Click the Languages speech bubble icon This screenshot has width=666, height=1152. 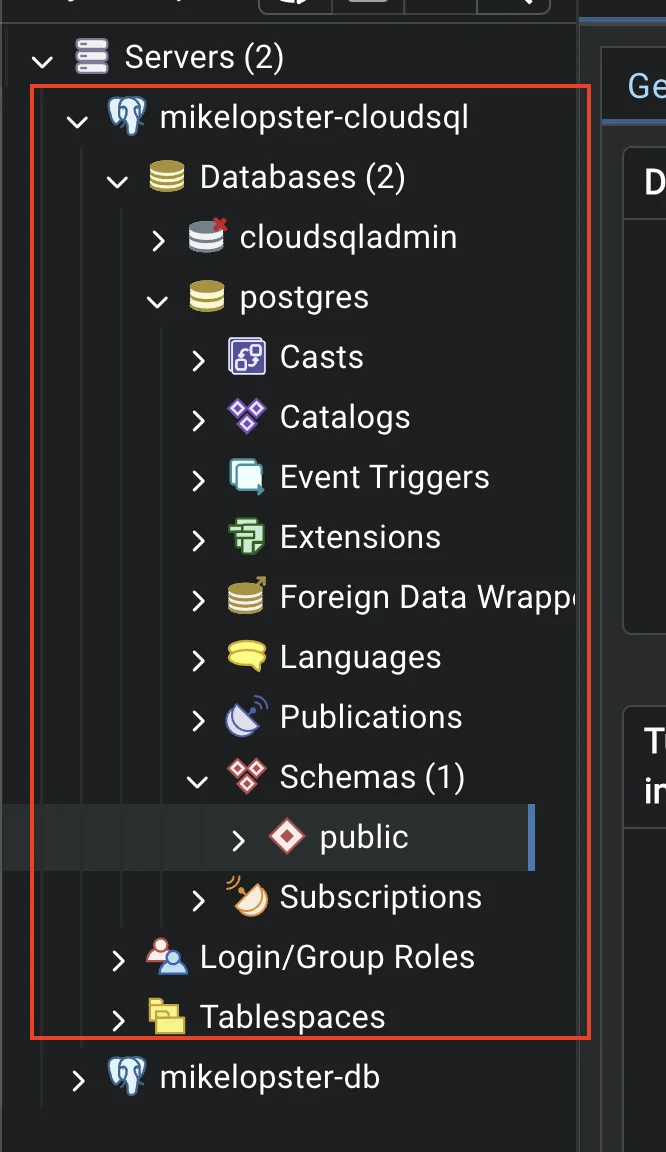pos(247,656)
